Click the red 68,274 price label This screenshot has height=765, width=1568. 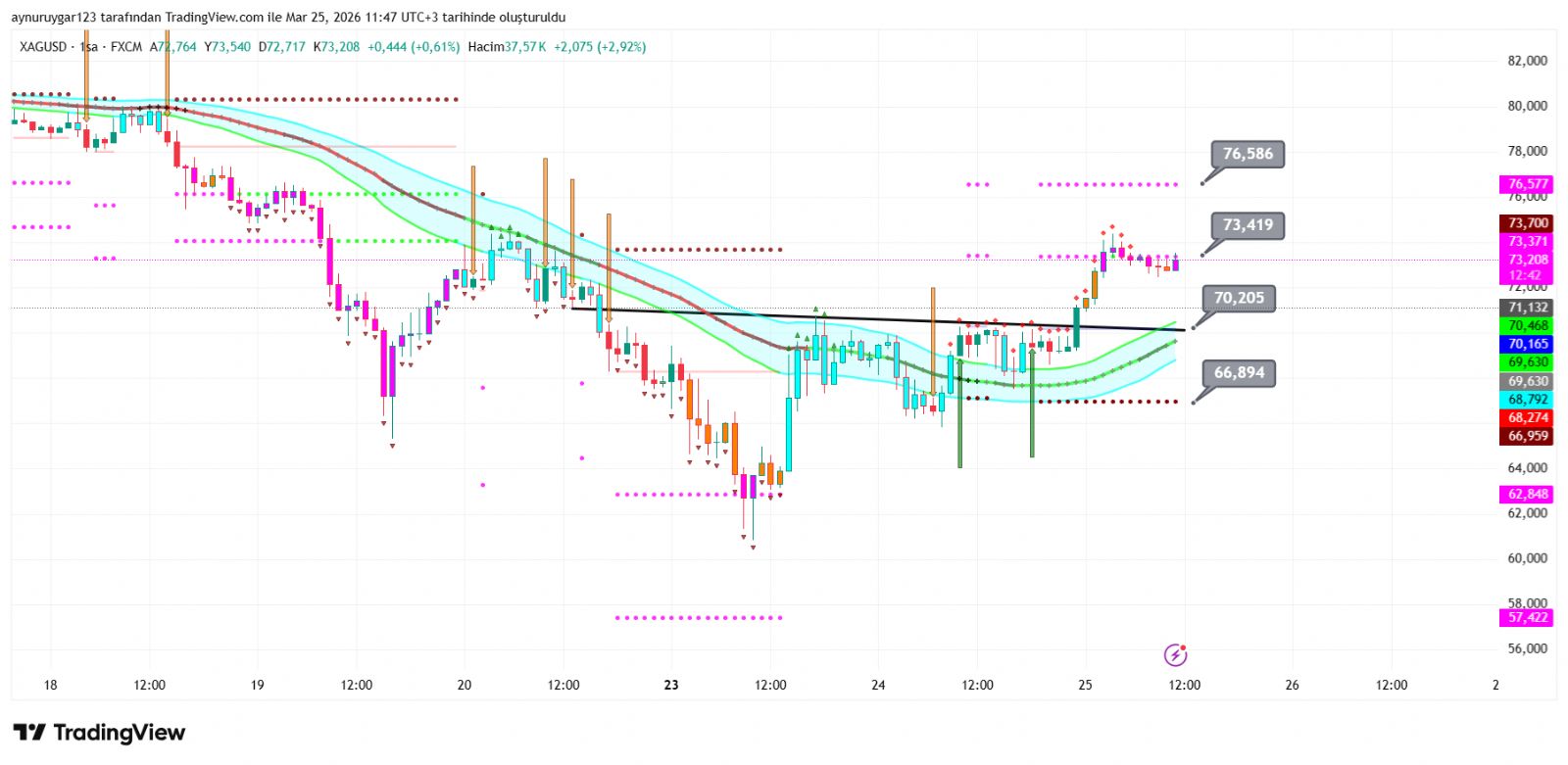[x=1528, y=418]
